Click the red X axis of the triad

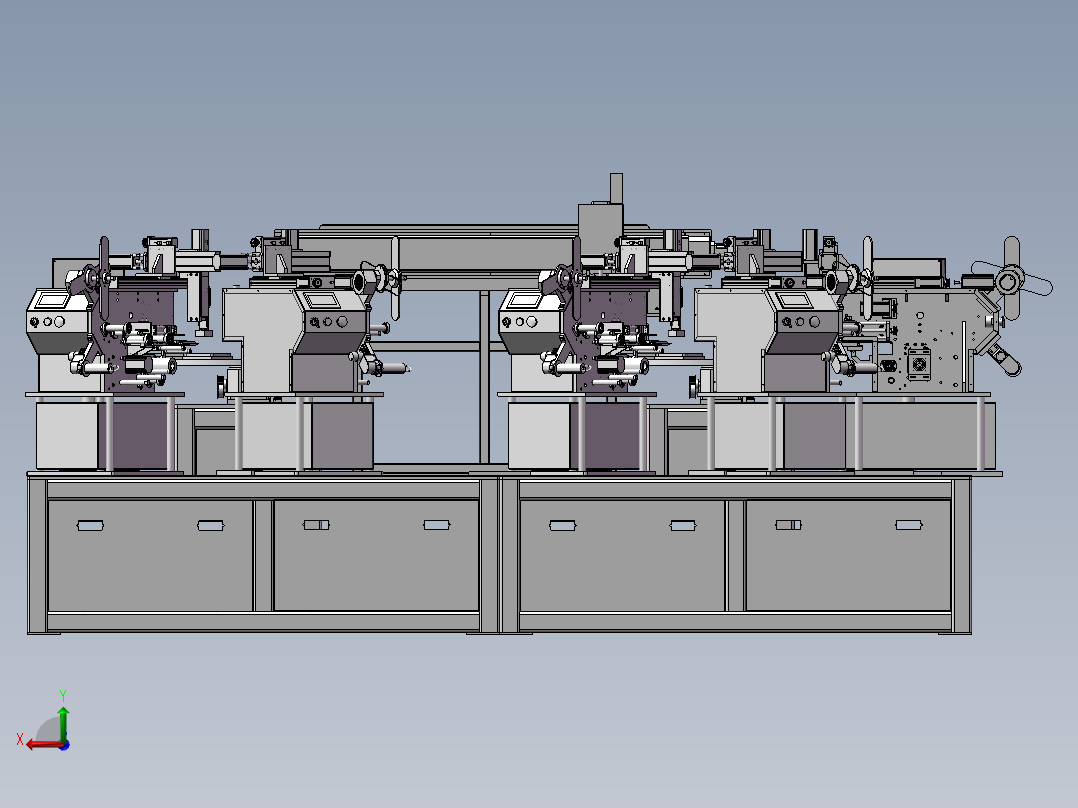tap(43, 745)
